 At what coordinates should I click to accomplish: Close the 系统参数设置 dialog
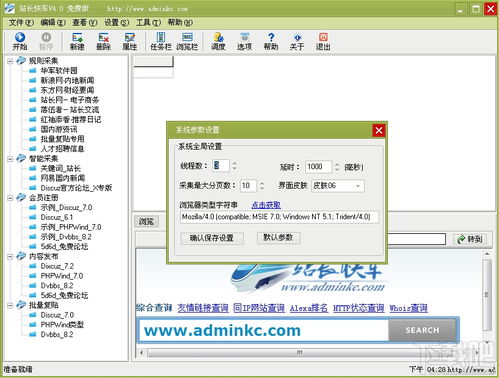coord(379,130)
